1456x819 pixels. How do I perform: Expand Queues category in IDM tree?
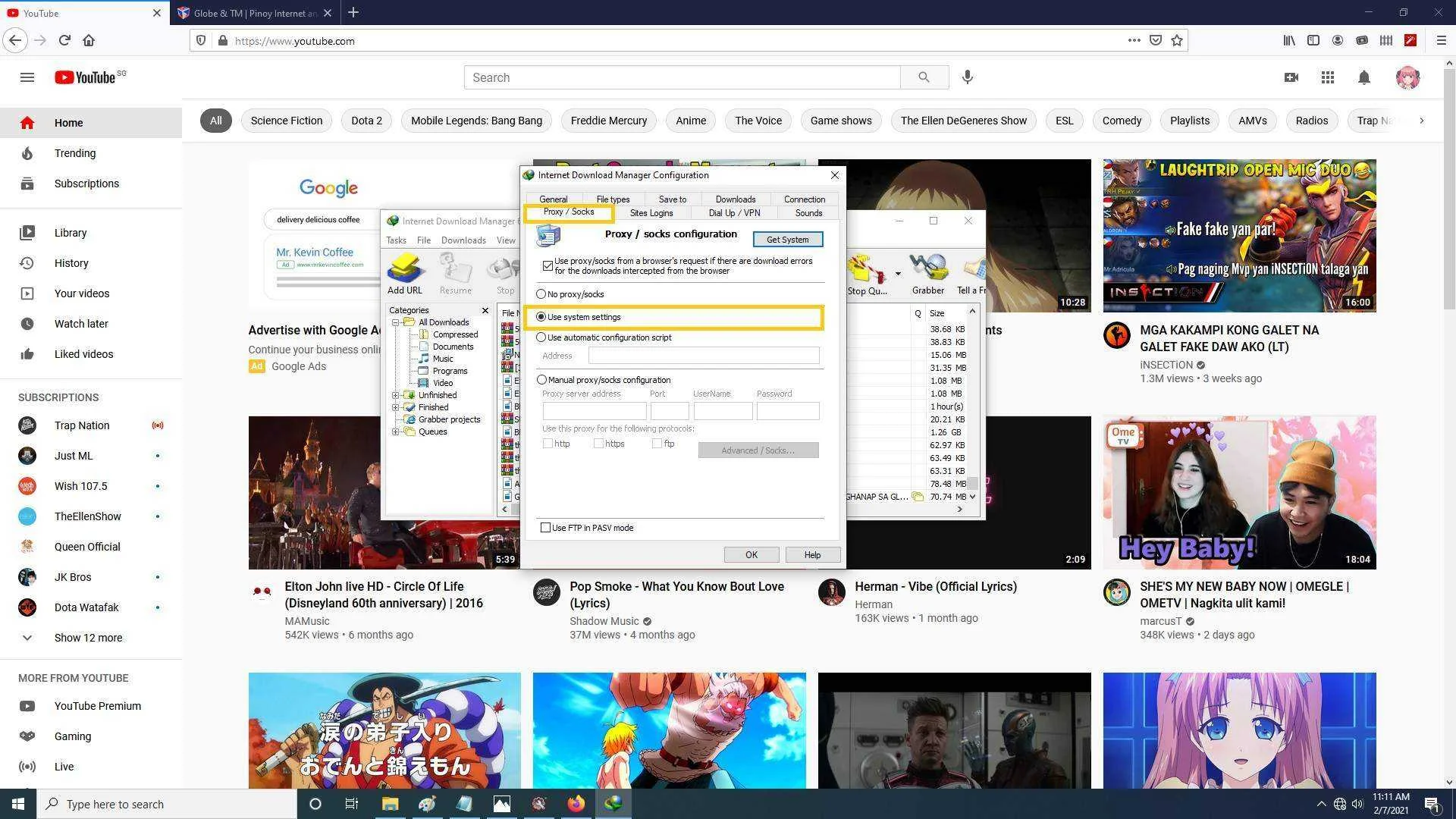(395, 431)
